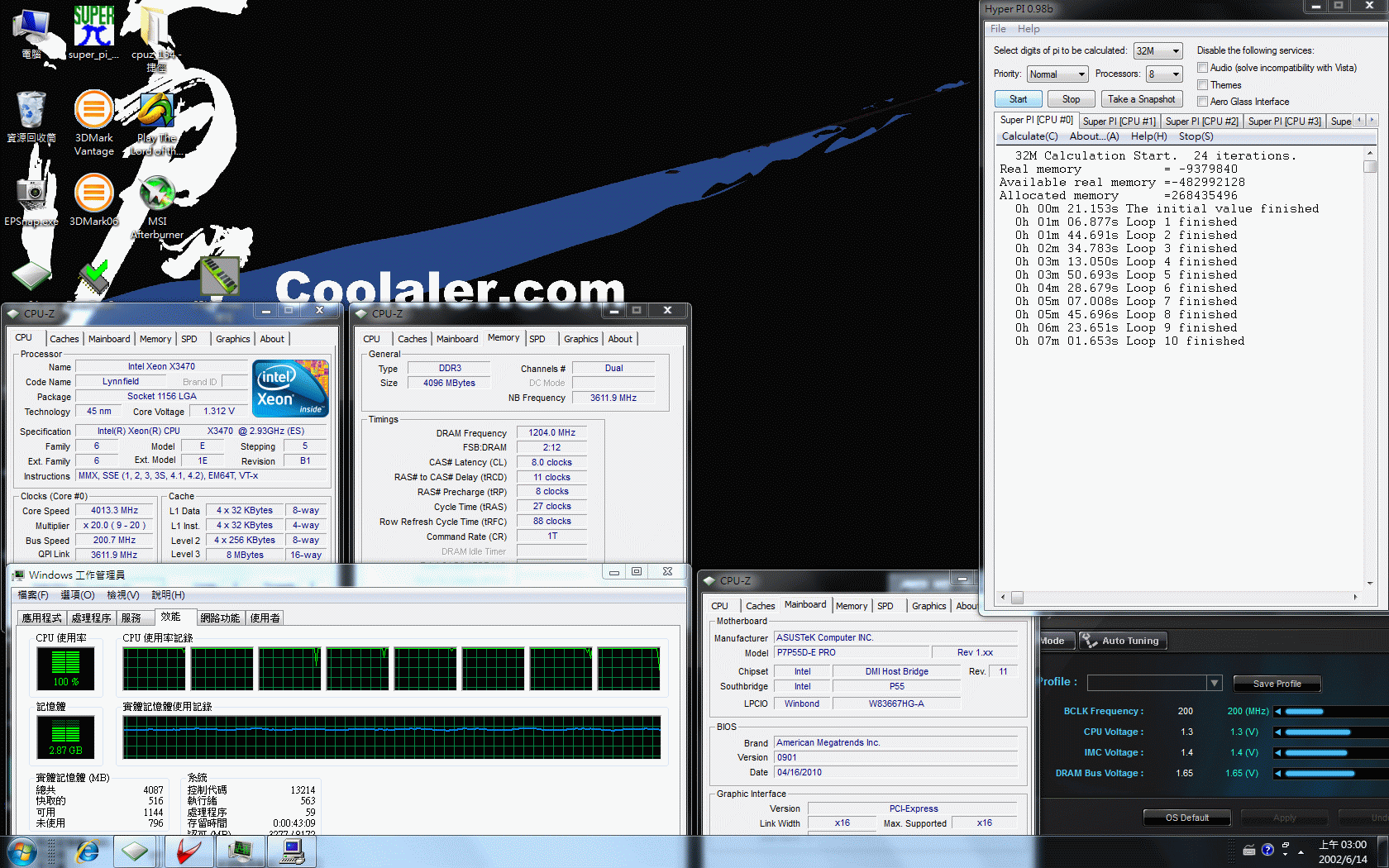Open 網路功能 tab in Task Manager
The width and height of the screenshot is (1389, 868).
tap(220, 618)
